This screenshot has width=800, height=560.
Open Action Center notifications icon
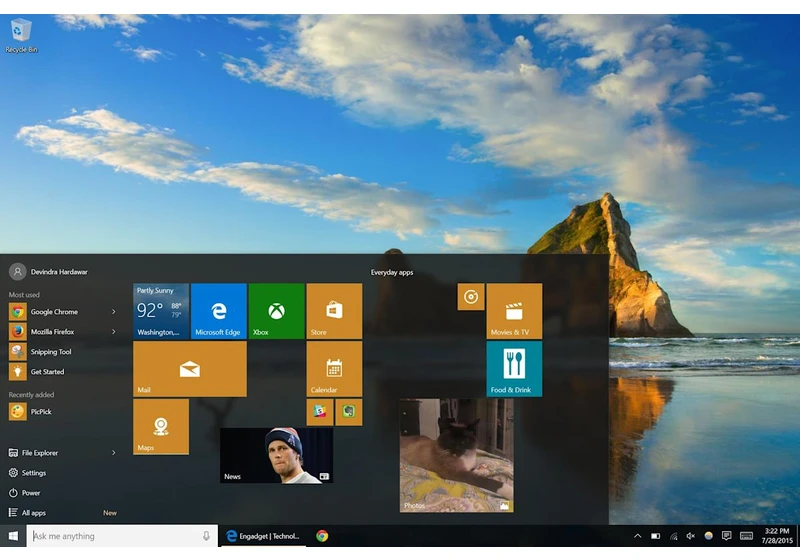click(727, 536)
